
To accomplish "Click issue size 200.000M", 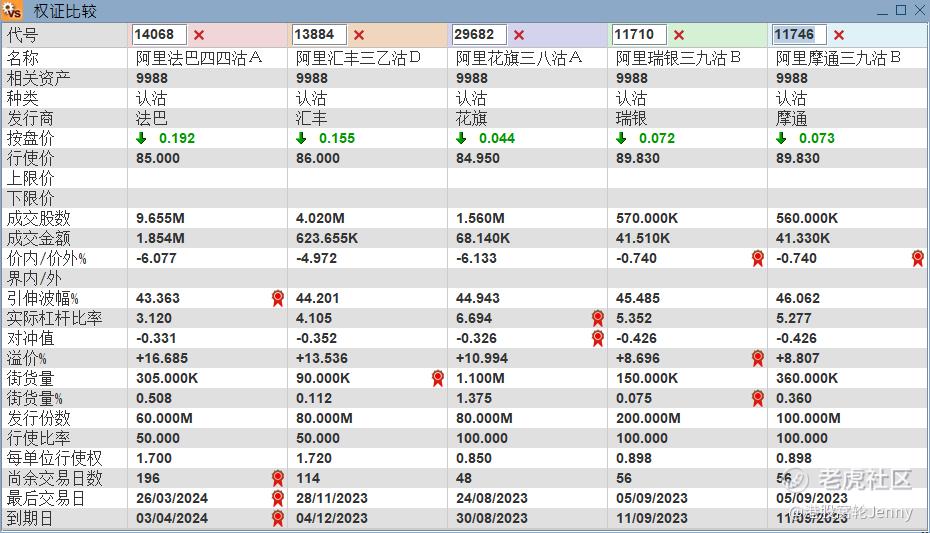I will click(x=648, y=418).
